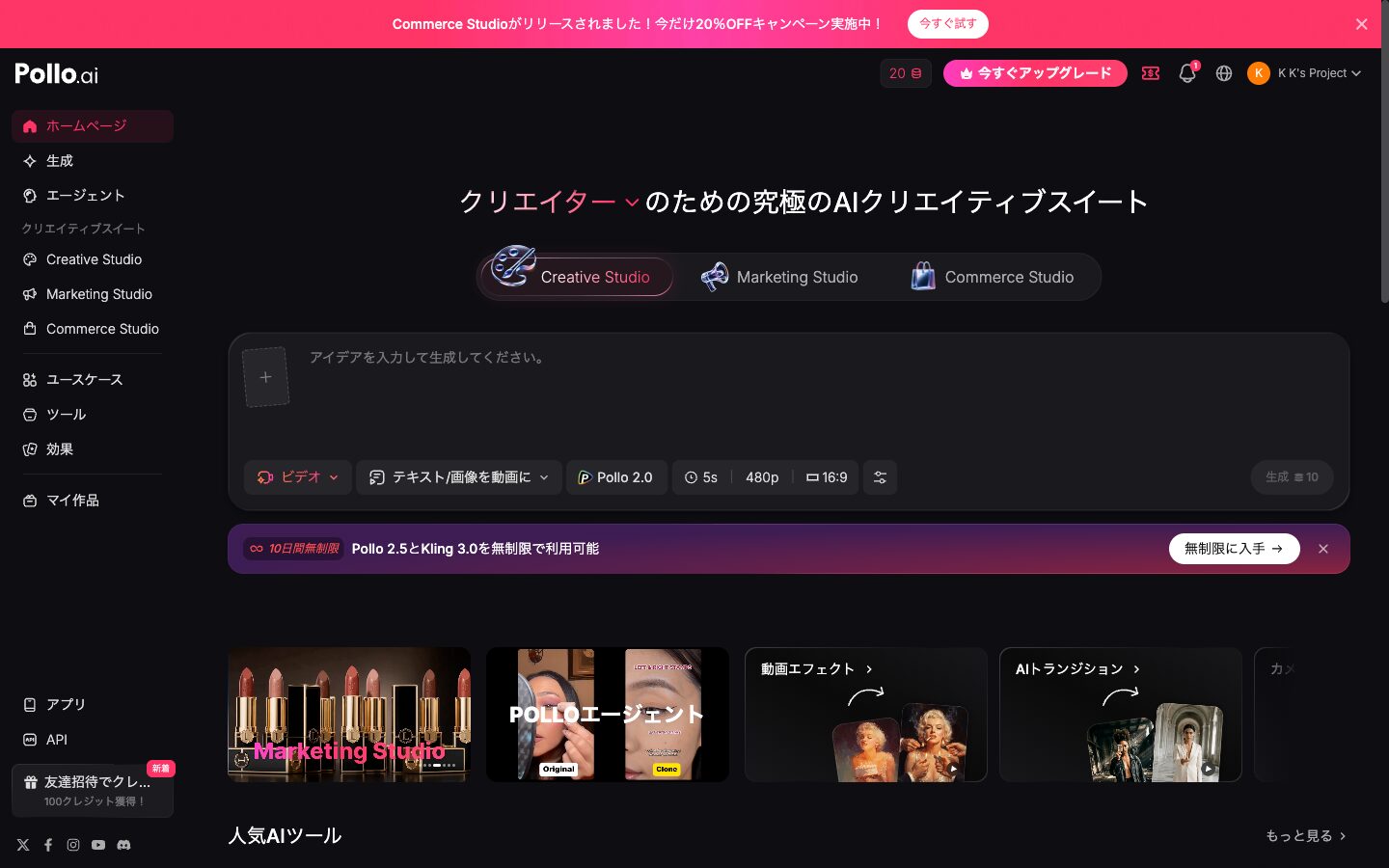This screenshot has height=868, width=1389.
Task: Click the もっと見る link
Action: tap(1306, 836)
